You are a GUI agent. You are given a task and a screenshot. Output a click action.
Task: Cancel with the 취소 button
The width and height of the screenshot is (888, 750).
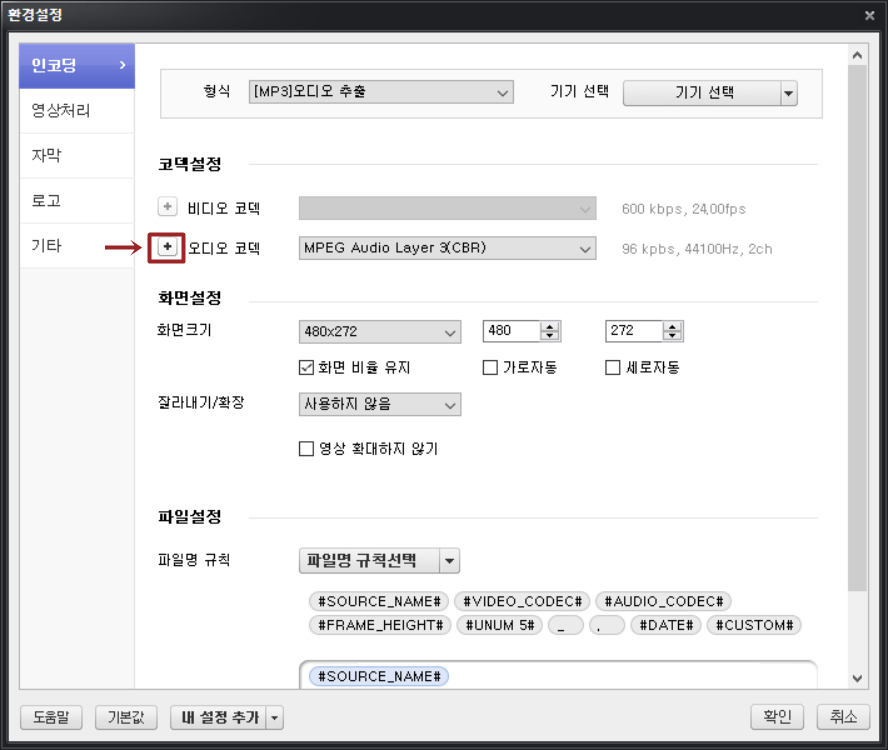[843, 717]
